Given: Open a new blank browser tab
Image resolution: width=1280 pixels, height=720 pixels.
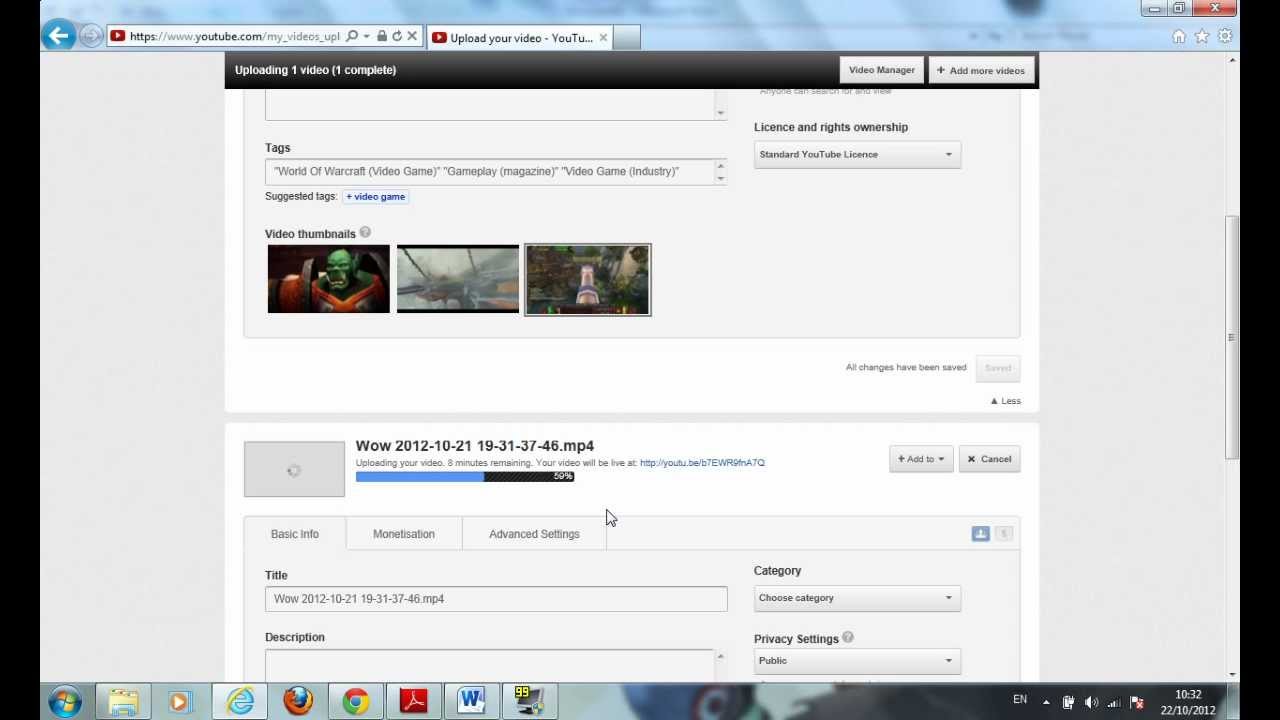Looking at the screenshot, I should tap(626, 38).
